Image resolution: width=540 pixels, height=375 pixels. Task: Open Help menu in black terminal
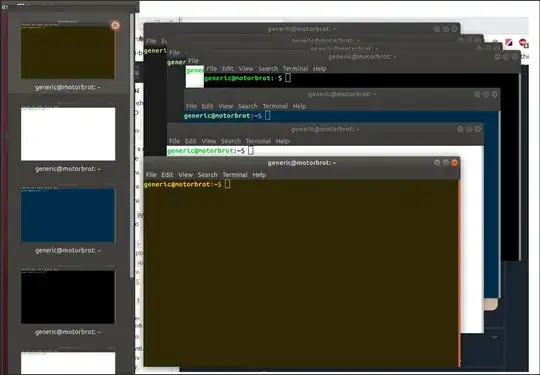point(320,69)
